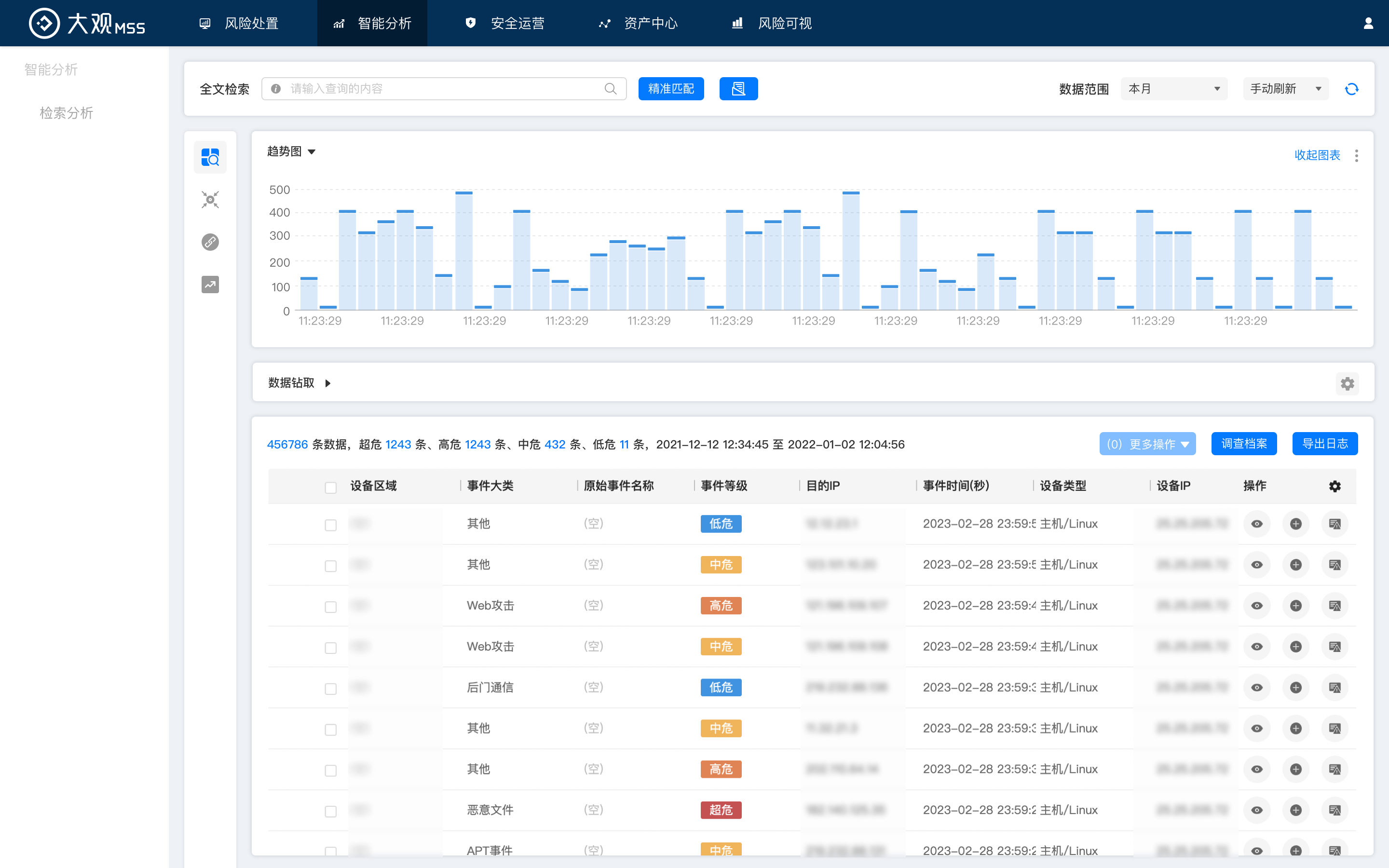Open table column settings gear
1389x868 pixels.
tap(1335, 486)
